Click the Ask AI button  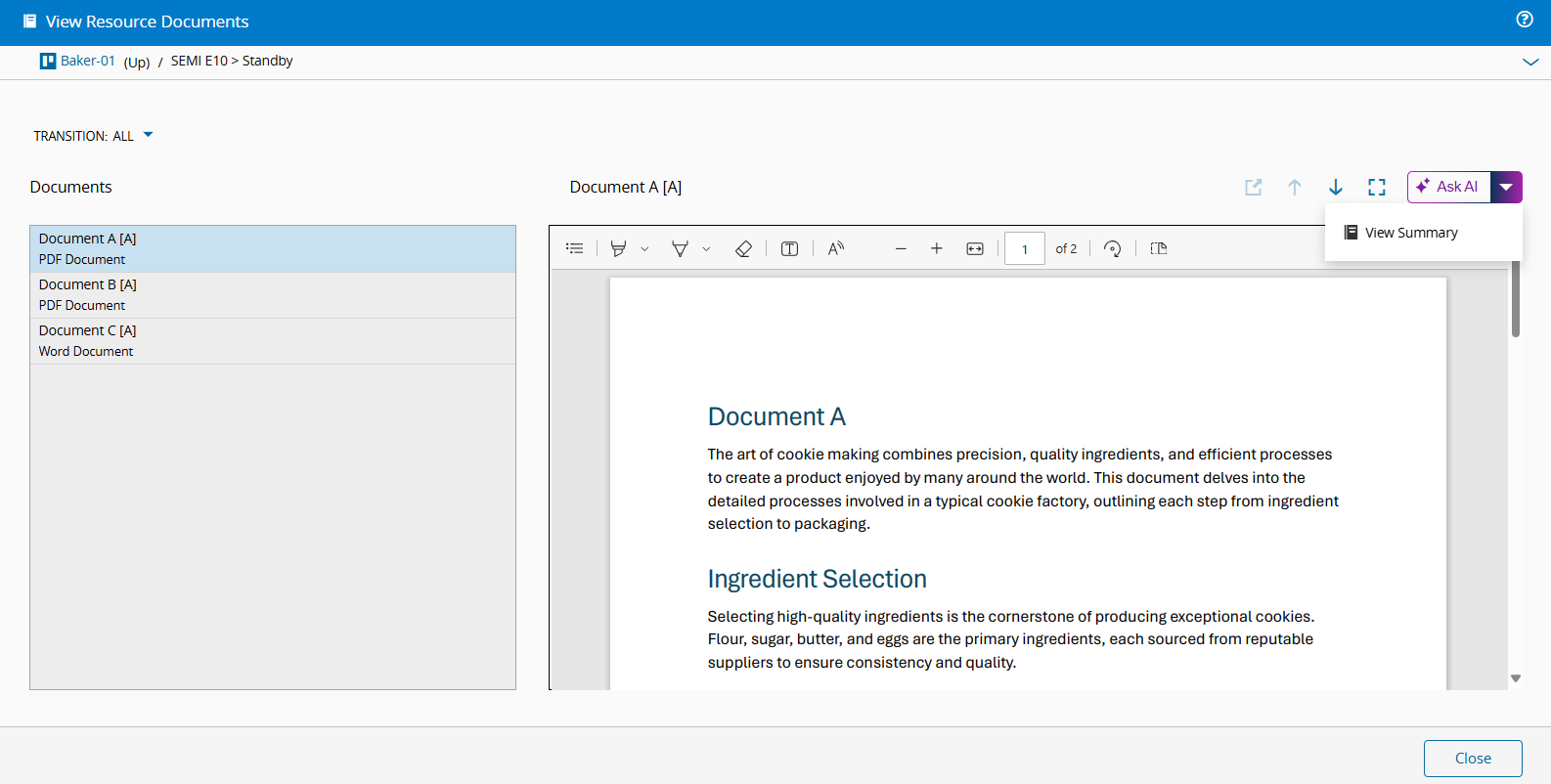(1448, 187)
